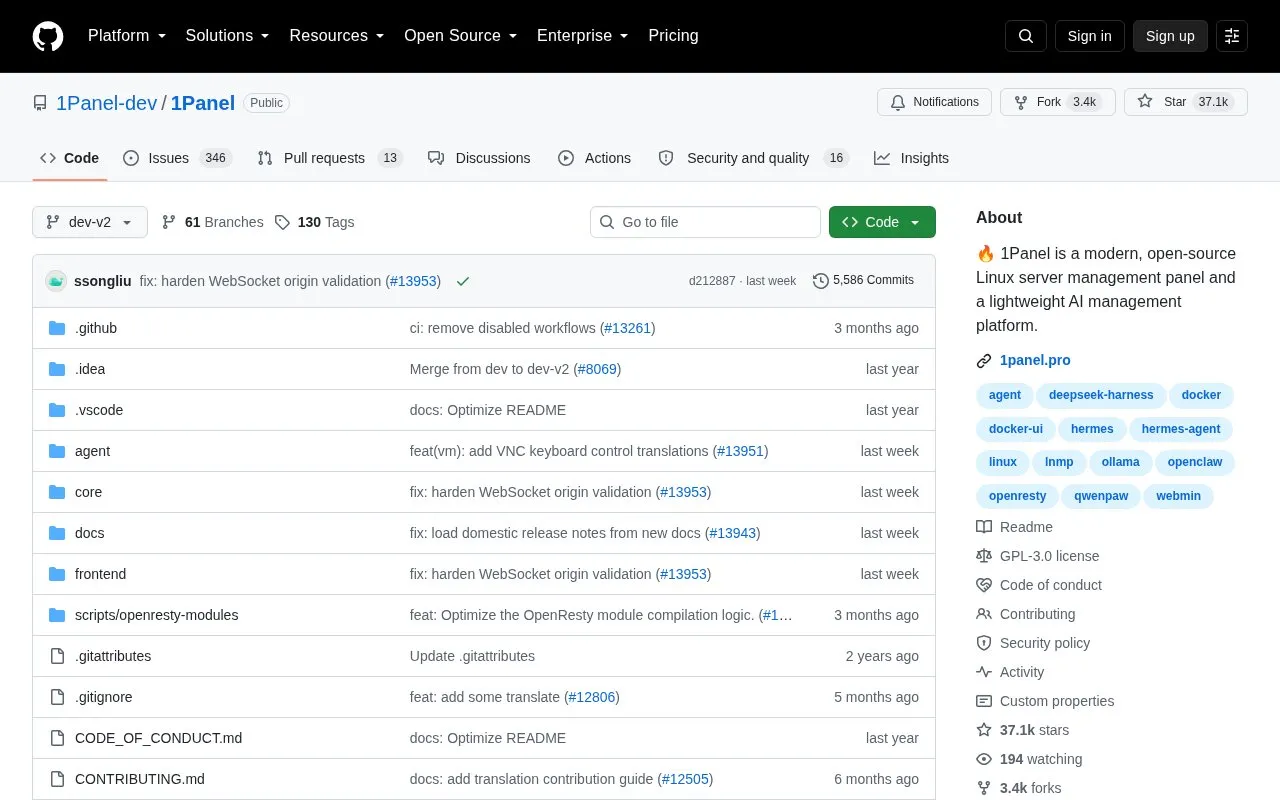Click the Sign up button
This screenshot has width=1280, height=800.
pos(1170,36)
